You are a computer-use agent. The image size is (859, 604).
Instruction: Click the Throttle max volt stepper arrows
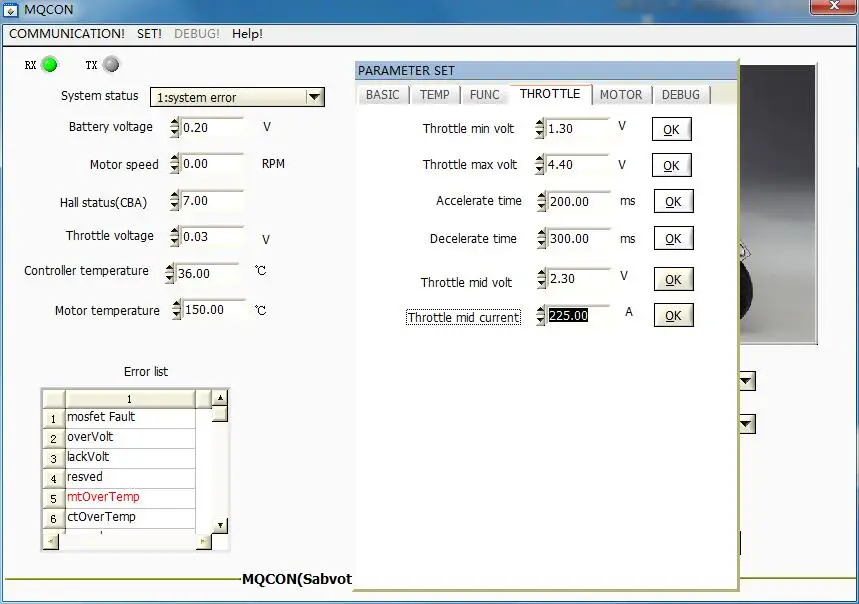point(540,165)
